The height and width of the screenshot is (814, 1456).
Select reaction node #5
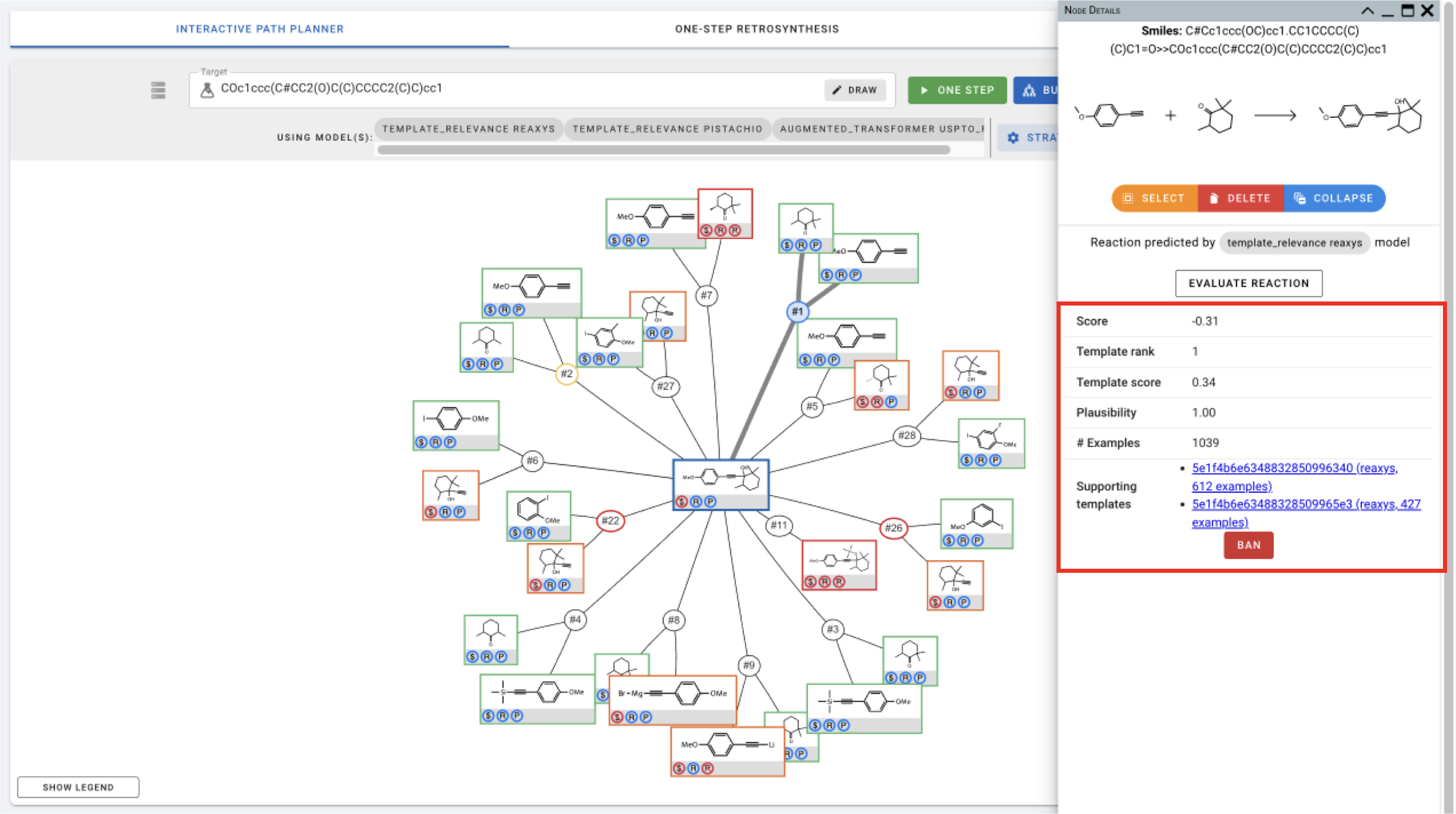812,406
